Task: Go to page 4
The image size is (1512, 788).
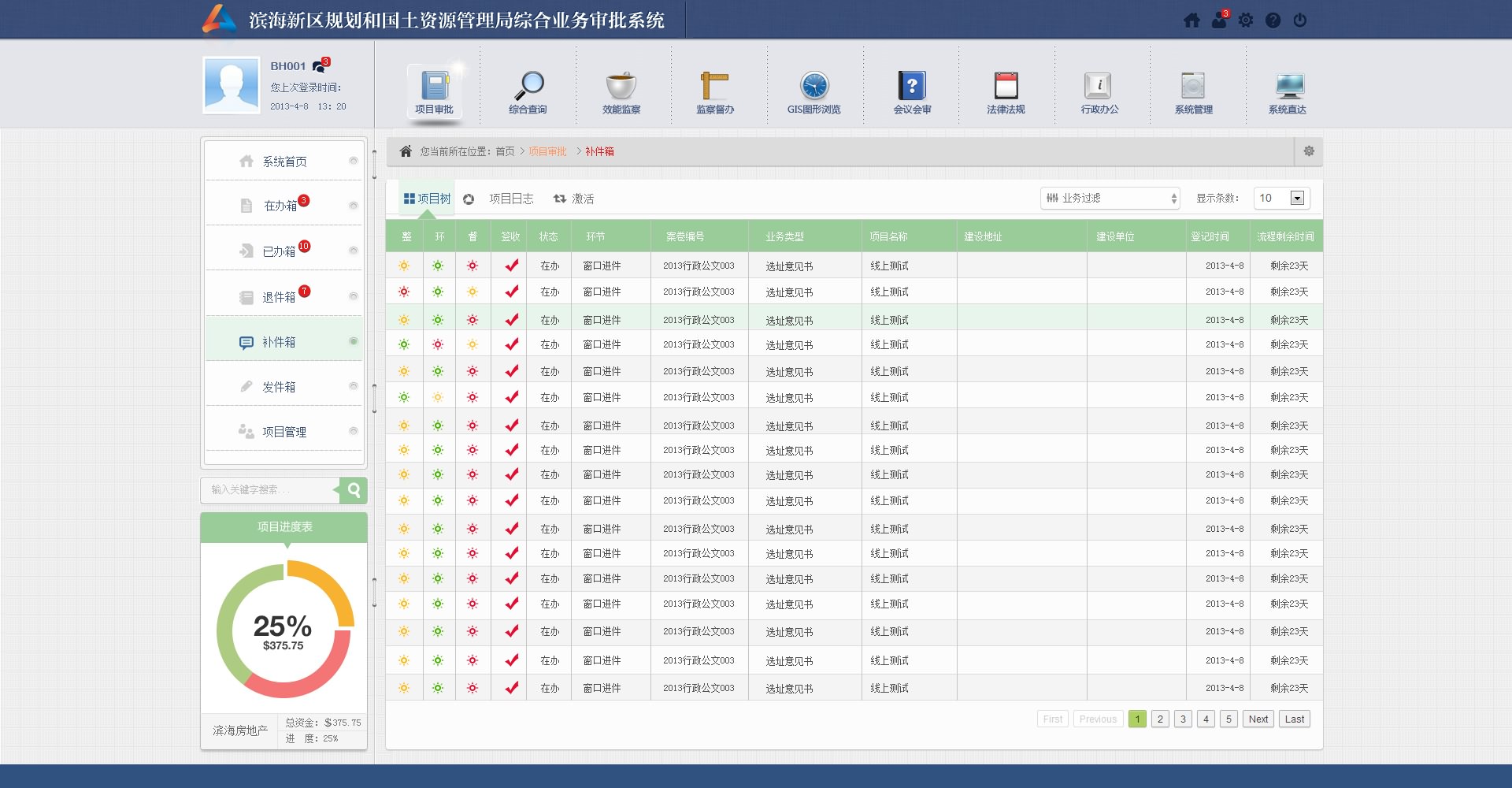Action: coord(1206,719)
